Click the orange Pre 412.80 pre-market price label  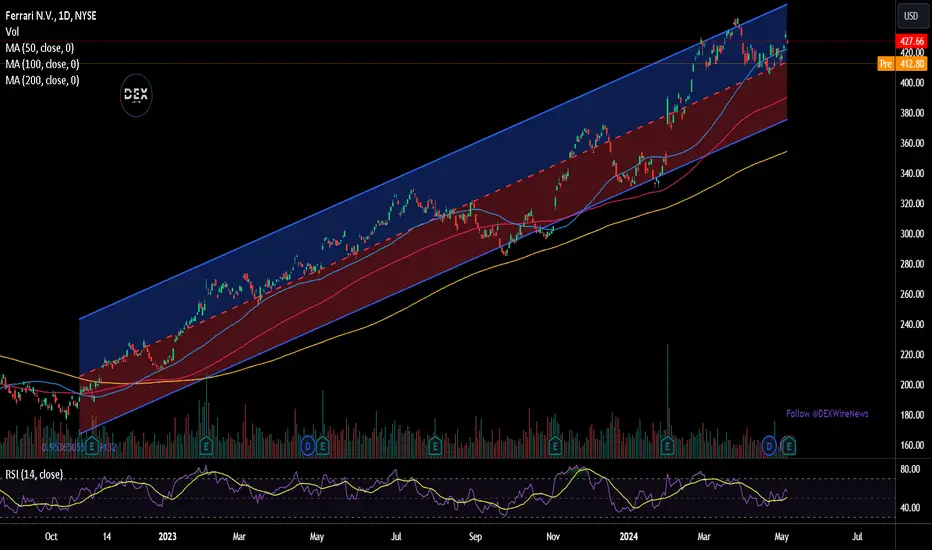(x=902, y=64)
